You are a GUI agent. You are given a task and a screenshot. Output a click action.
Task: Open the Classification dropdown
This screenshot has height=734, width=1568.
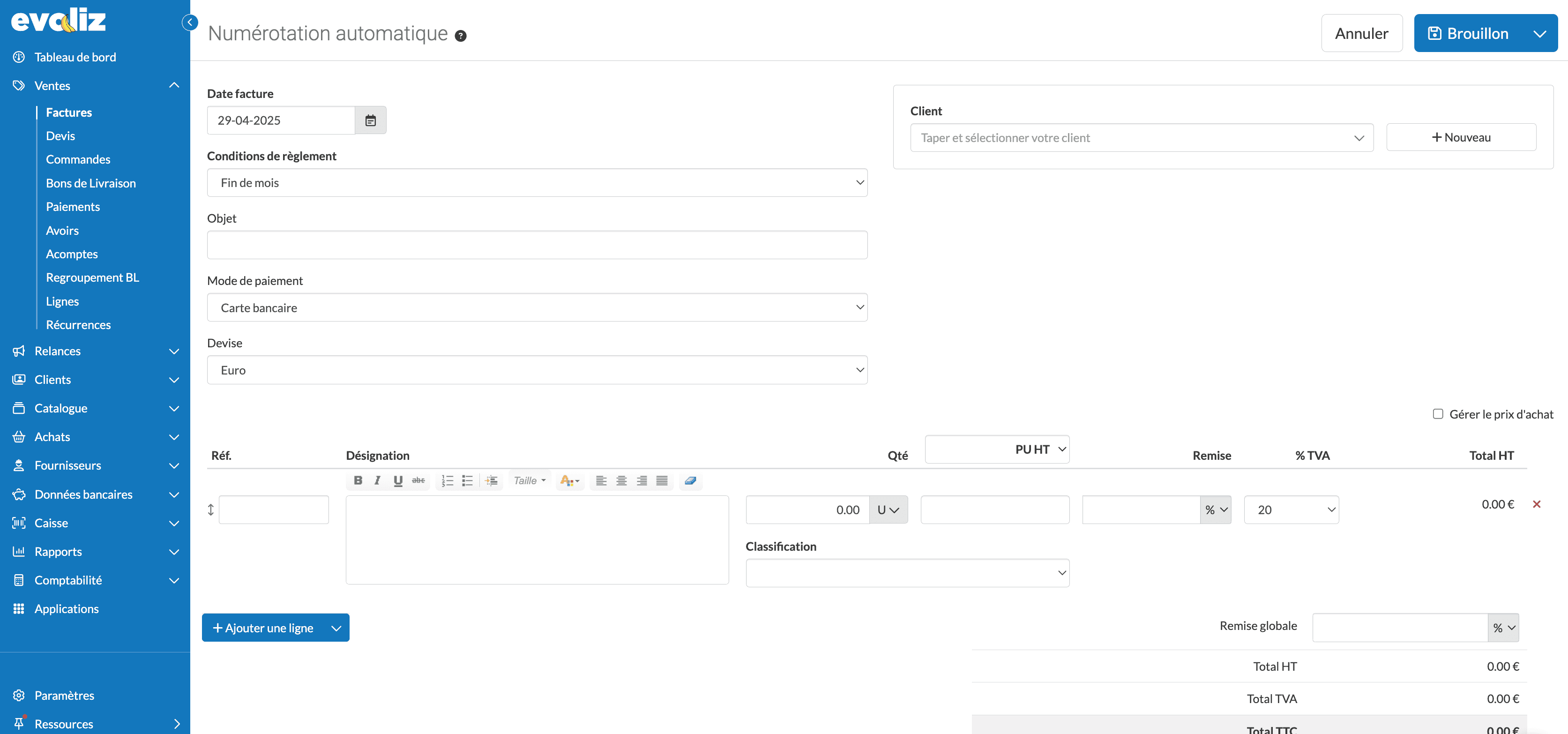[907, 573]
